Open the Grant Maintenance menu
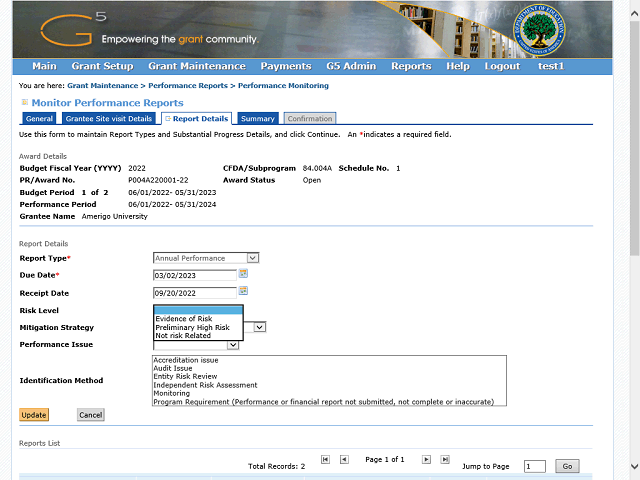This screenshot has height=480, width=640. click(196, 66)
